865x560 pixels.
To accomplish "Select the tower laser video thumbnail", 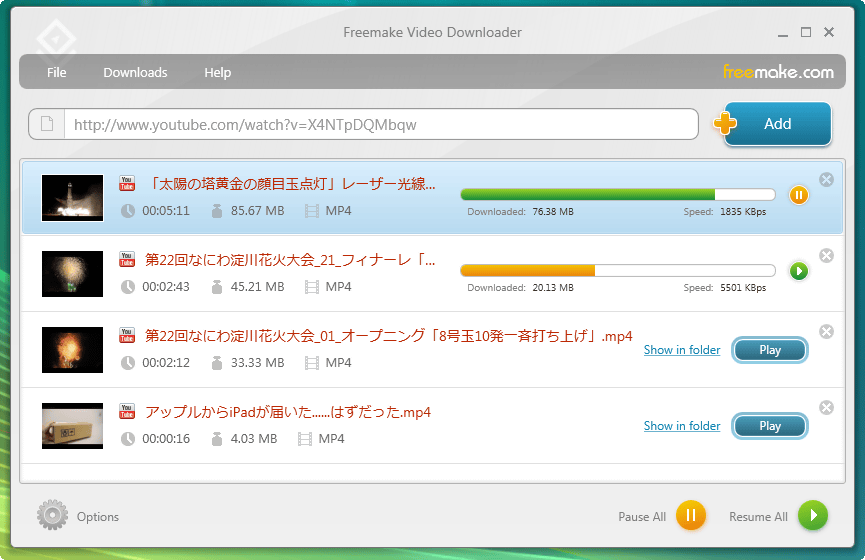I will [x=72, y=198].
